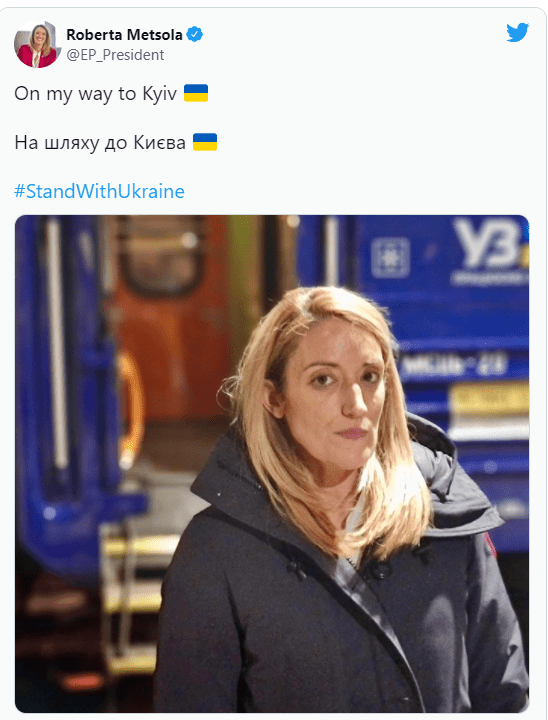Screen dimensions: 548x720
Task: Open the @EP_President handle
Action: (x=115, y=55)
